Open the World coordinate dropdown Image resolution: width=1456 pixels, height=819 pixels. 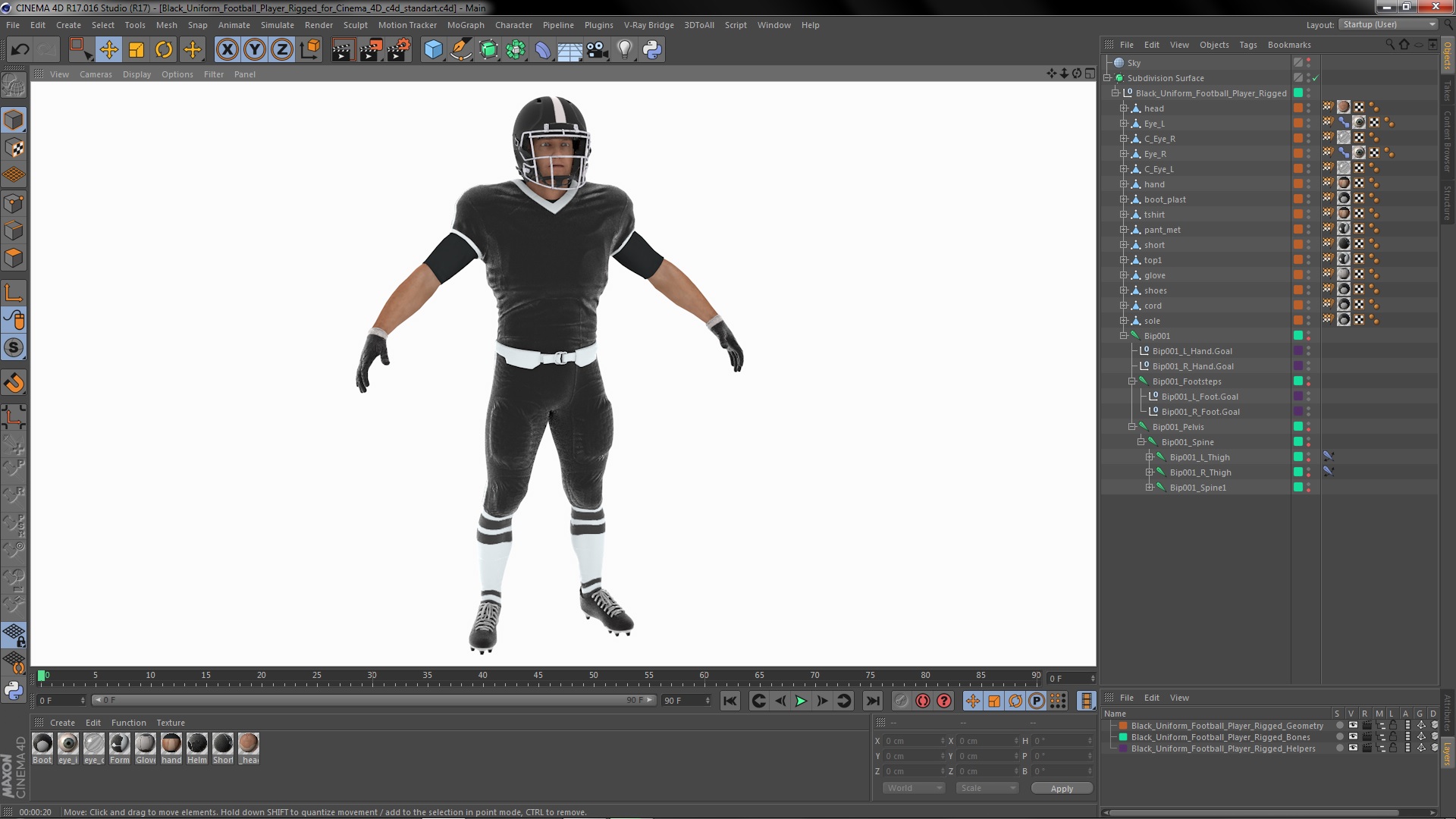[914, 788]
